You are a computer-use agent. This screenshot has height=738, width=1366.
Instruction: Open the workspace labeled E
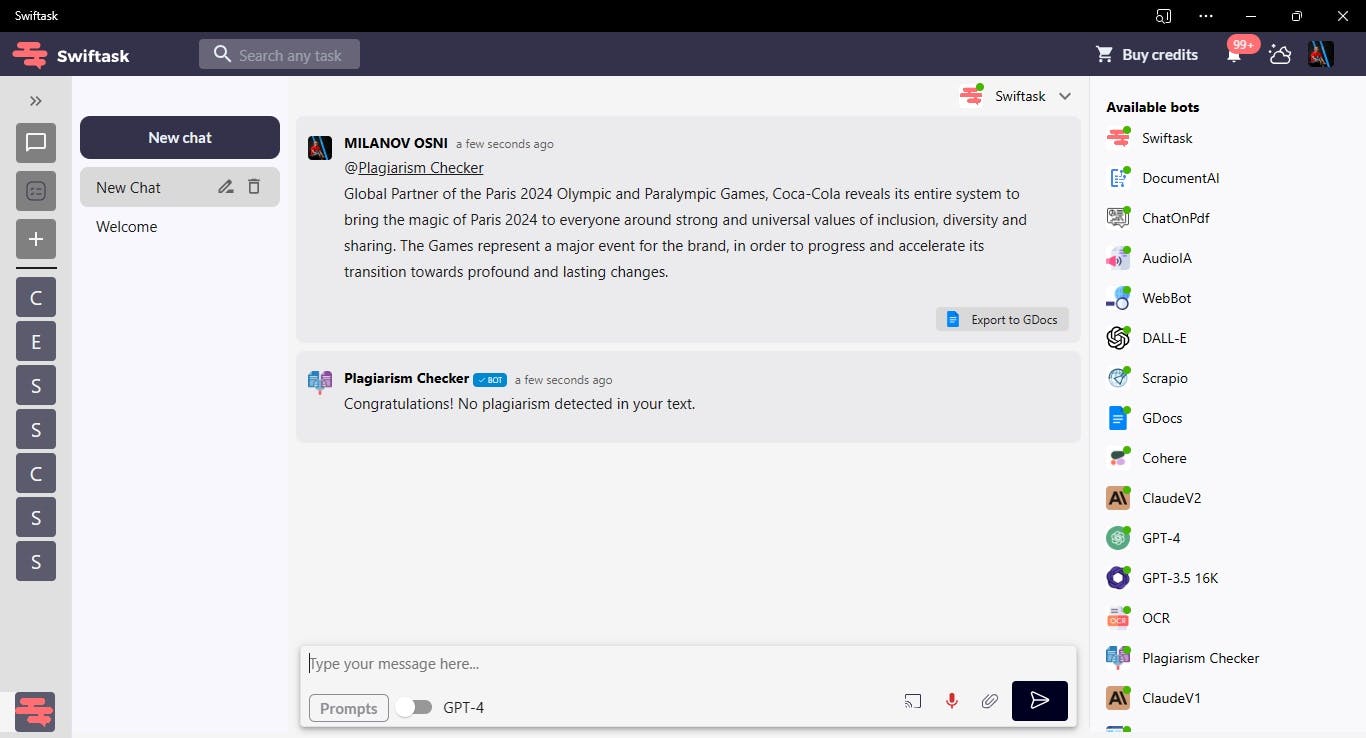36,342
